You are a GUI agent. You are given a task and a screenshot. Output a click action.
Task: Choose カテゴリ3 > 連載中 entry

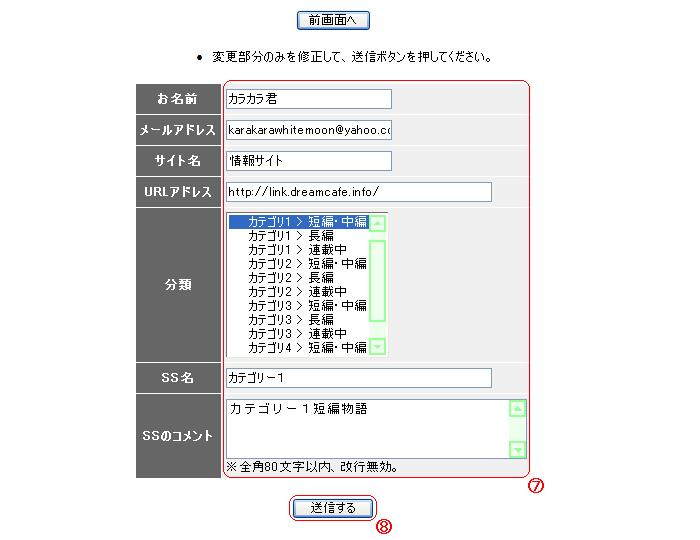(x=299, y=333)
